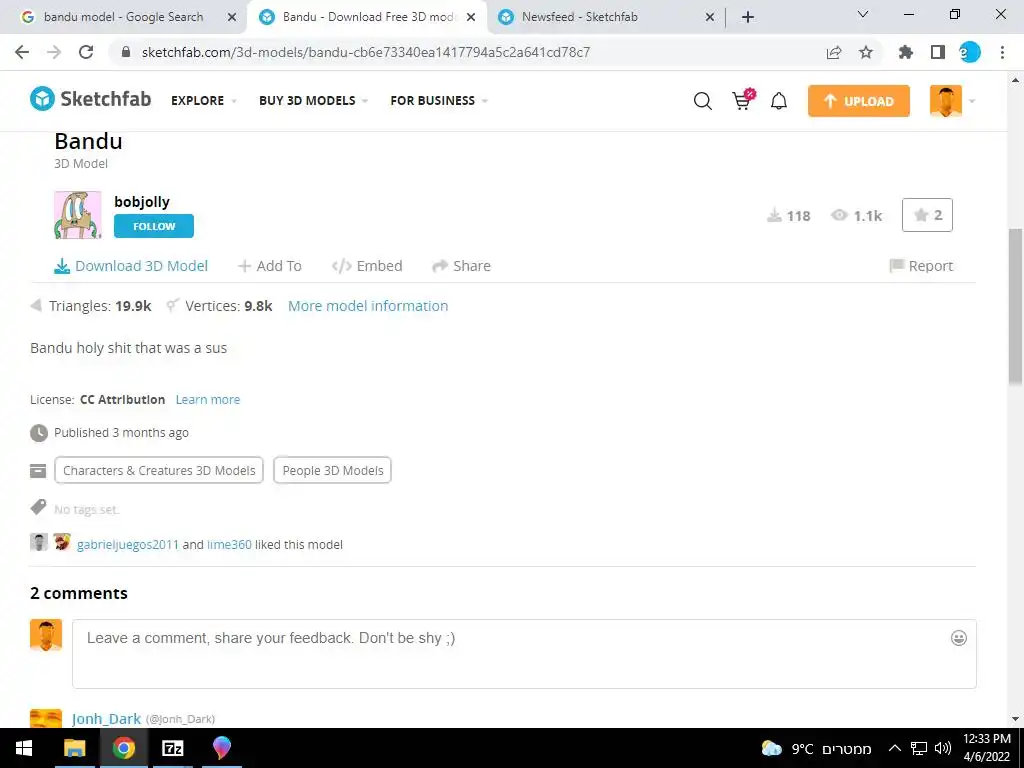Expand the FOR BUSINESS menu

click(x=439, y=101)
